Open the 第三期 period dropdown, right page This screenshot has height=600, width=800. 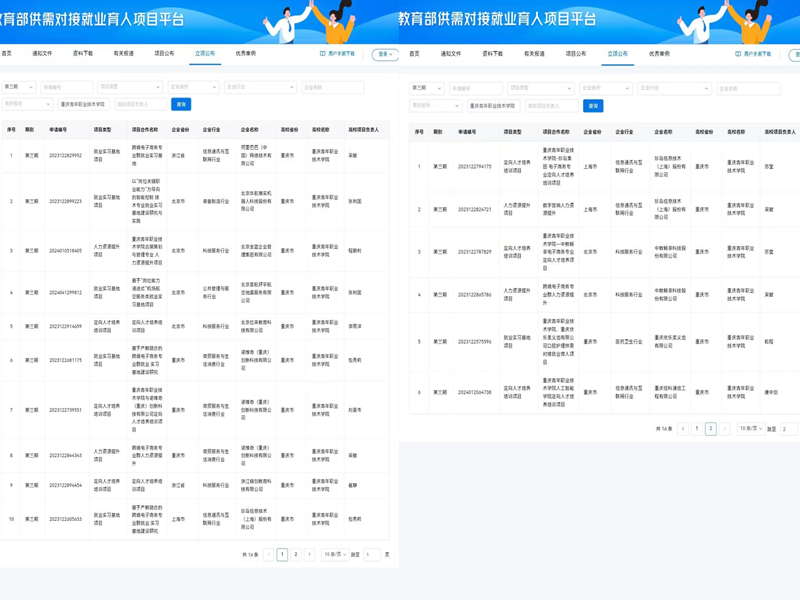pos(427,88)
